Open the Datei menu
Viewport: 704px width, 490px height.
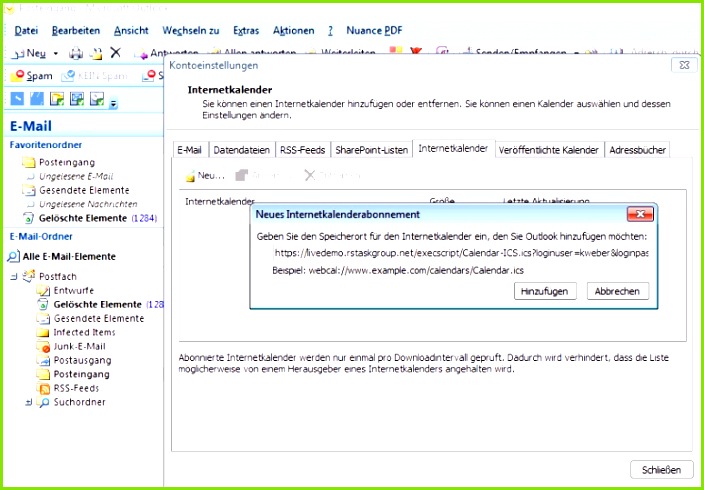(x=26, y=31)
